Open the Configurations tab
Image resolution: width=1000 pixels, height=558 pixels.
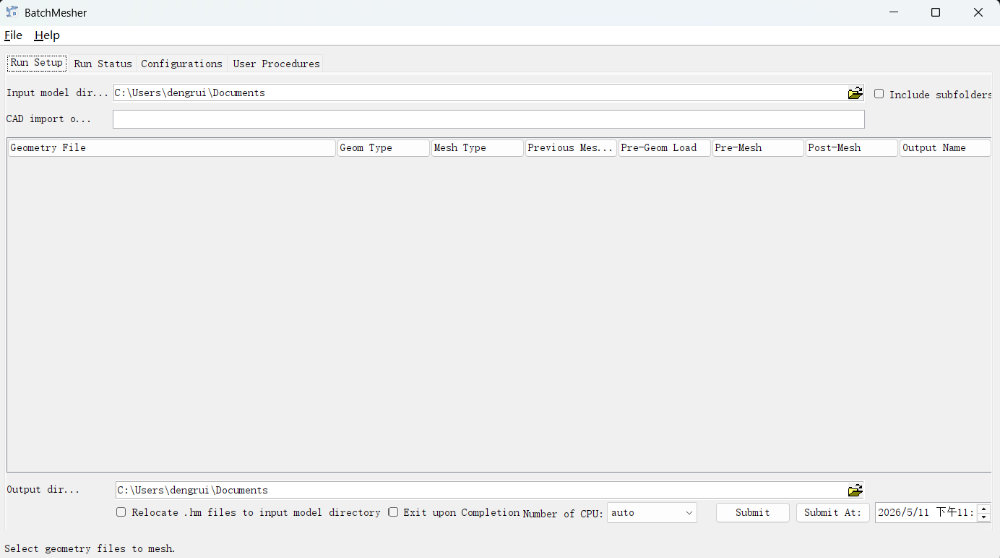tap(182, 64)
